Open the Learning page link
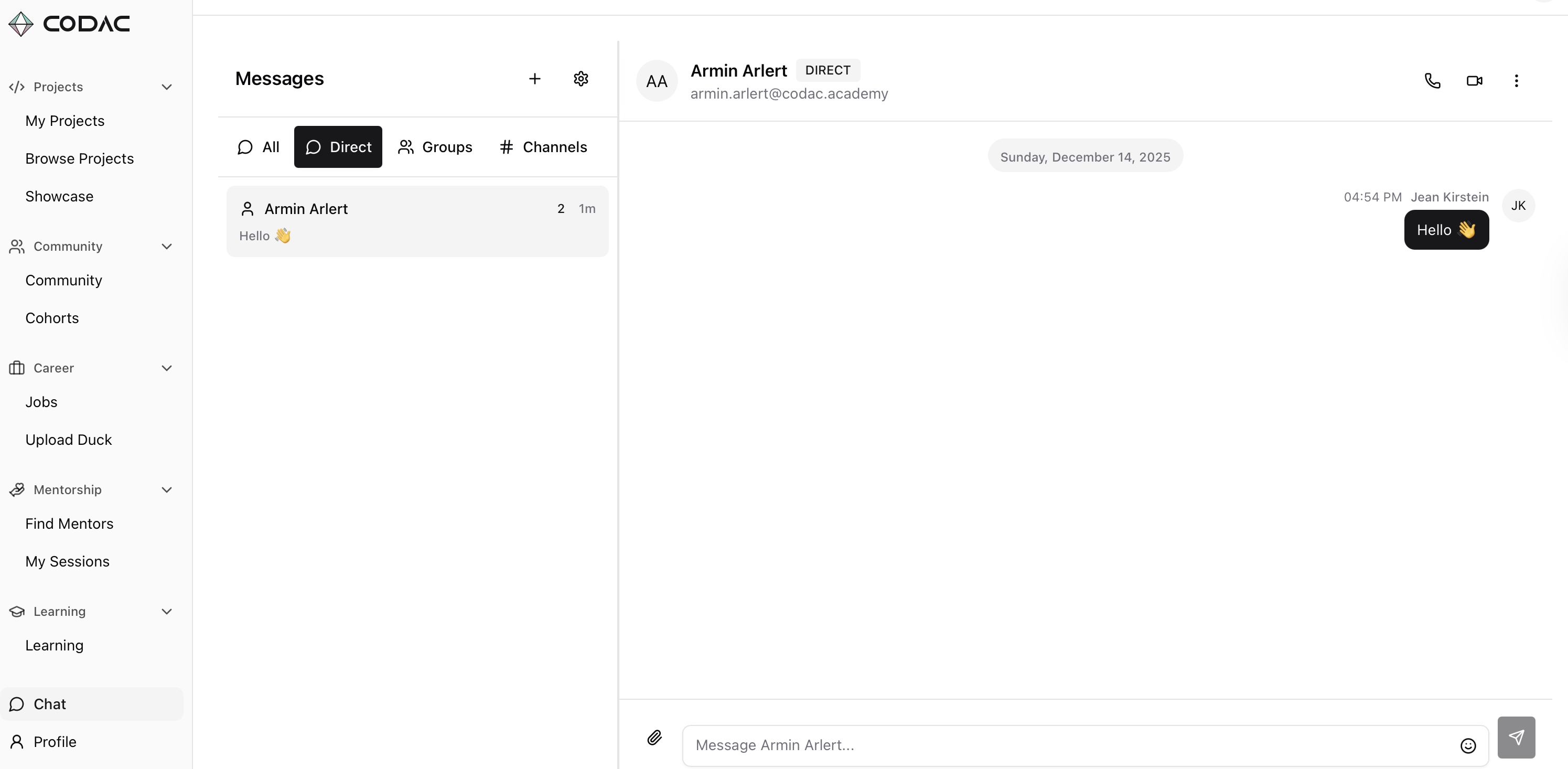1568x769 pixels. coord(54,645)
